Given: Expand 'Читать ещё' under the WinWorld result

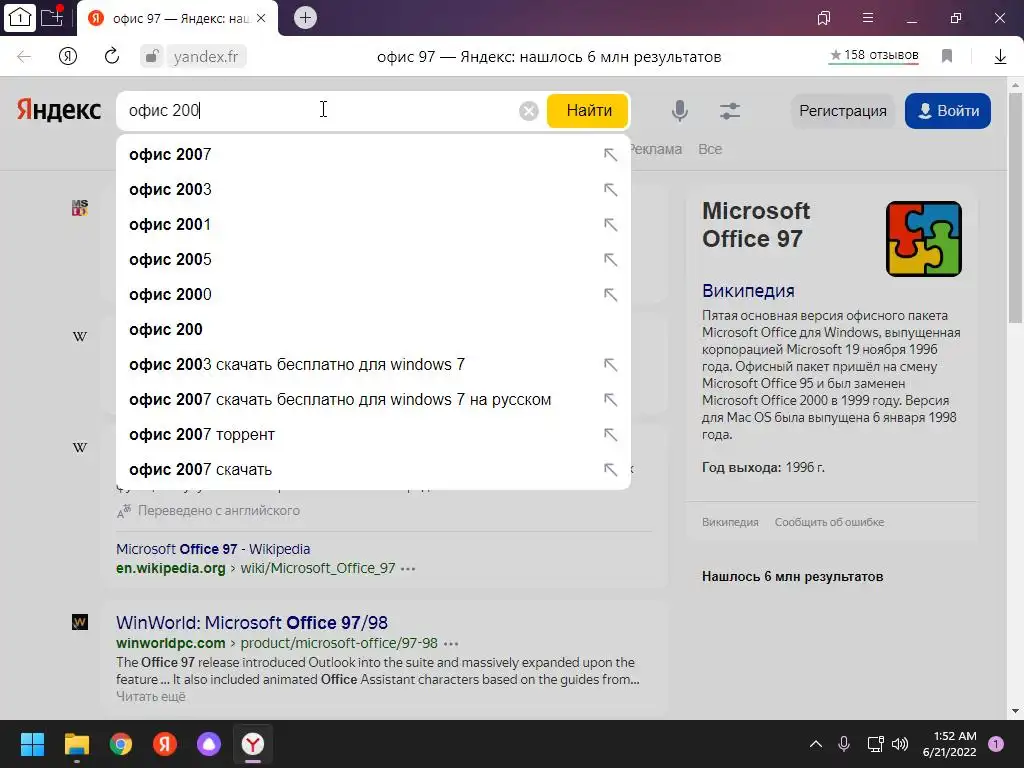Looking at the screenshot, I should [x=151, y=697].
